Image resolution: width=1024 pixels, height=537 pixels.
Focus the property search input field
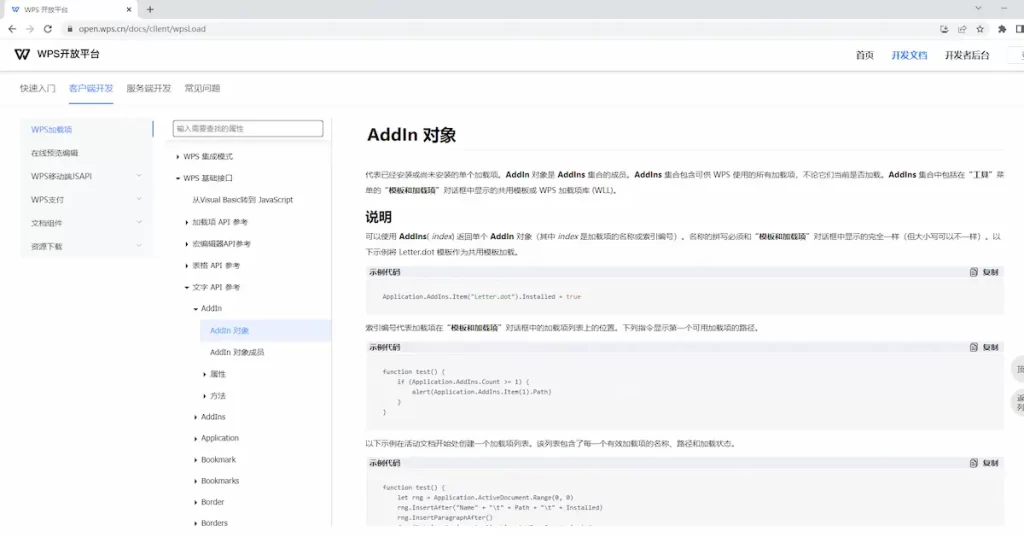[x=248, y=129]
